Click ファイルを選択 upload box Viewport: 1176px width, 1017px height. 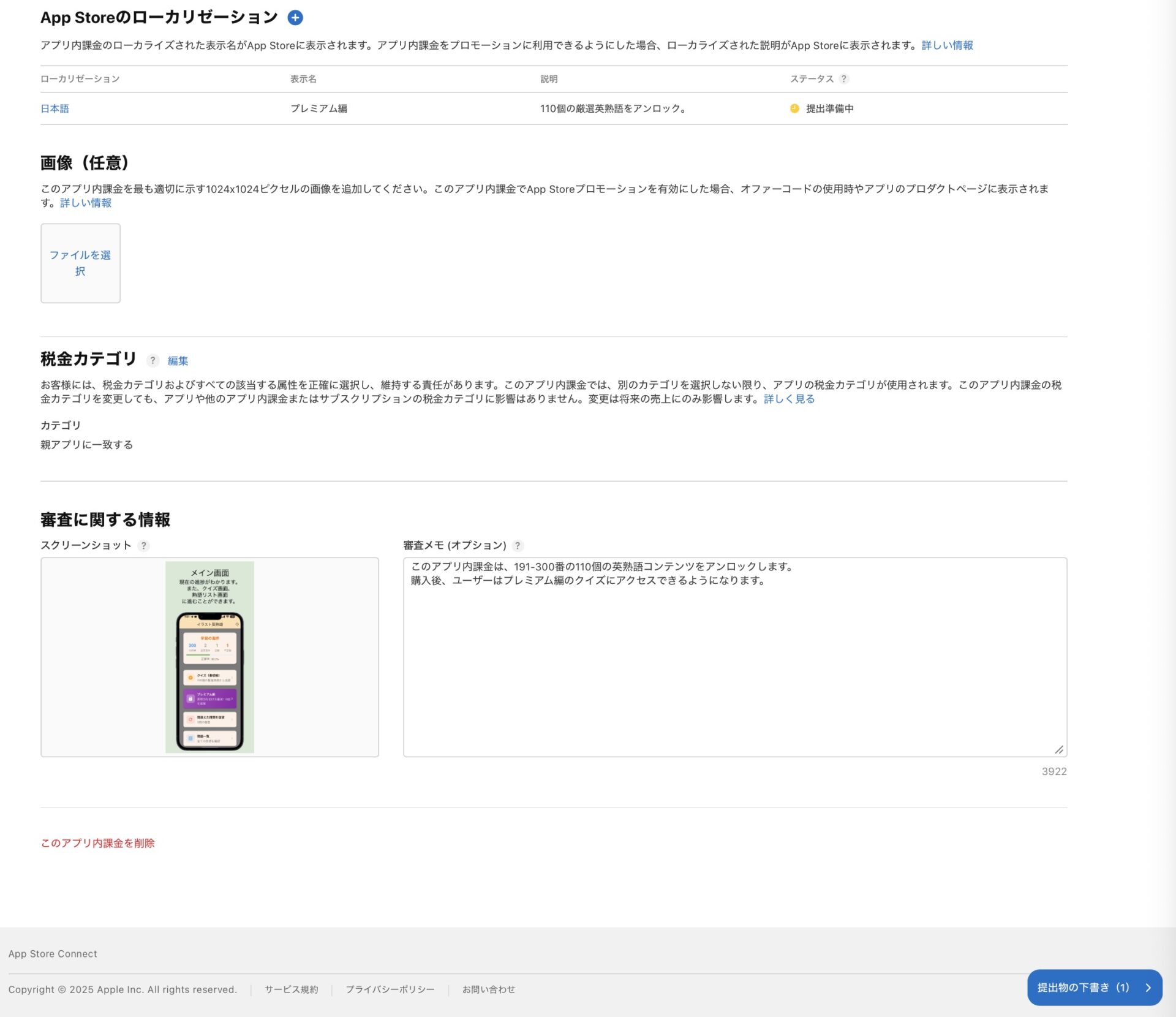coord(80,263)
